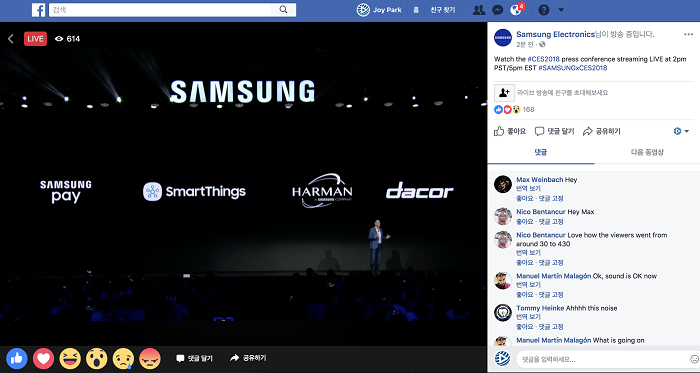Screen dimensions: 700x373
Task: Pin the 'Hey Max' comment
Action: click(x=551, y=221)
